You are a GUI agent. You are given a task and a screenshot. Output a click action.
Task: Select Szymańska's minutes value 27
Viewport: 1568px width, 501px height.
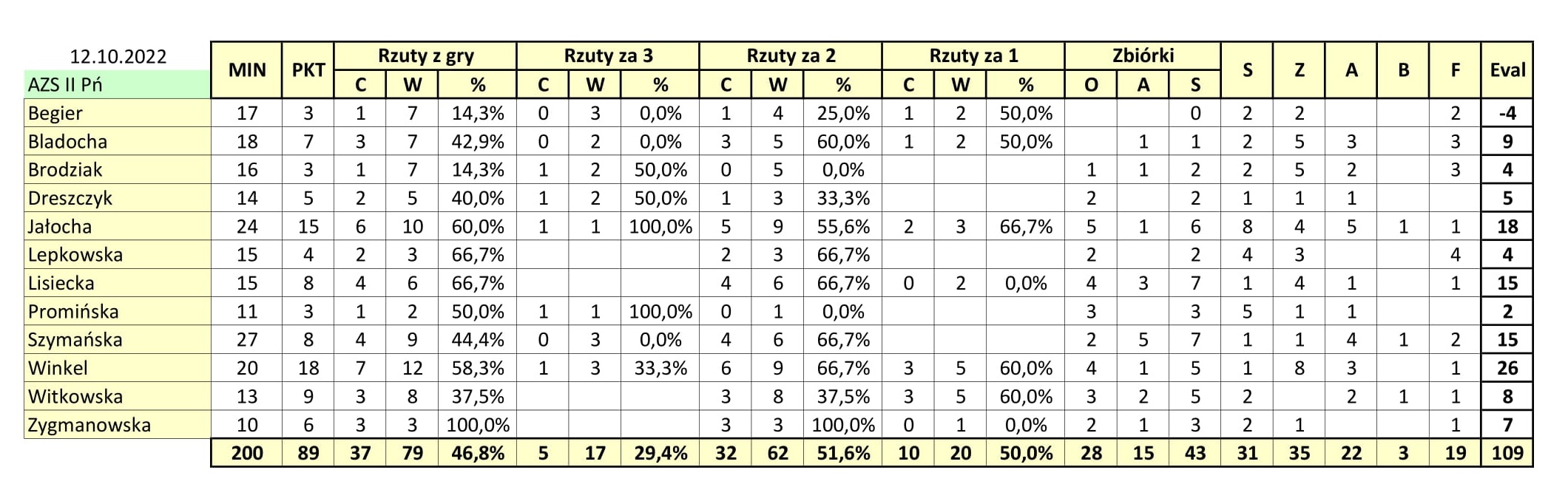click(247, 340)
